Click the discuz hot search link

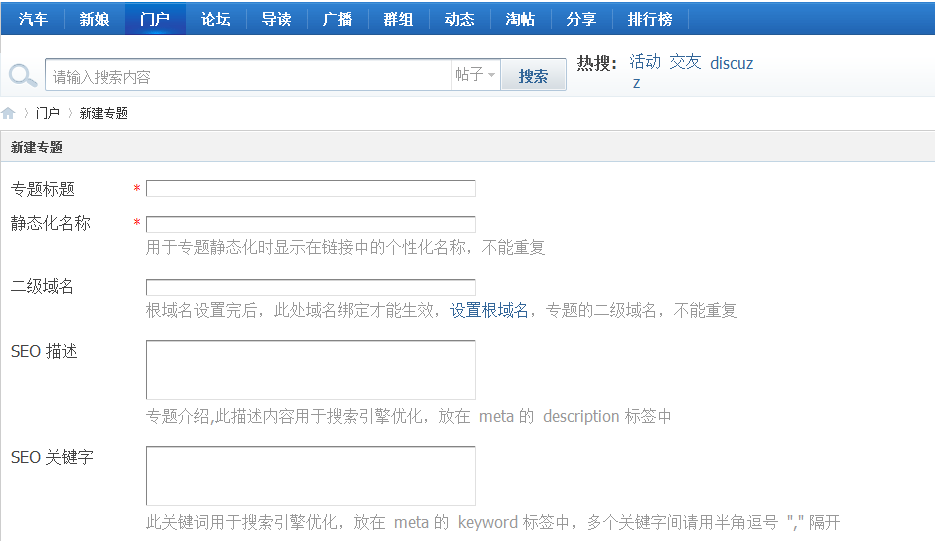click(x=731, y=63)
